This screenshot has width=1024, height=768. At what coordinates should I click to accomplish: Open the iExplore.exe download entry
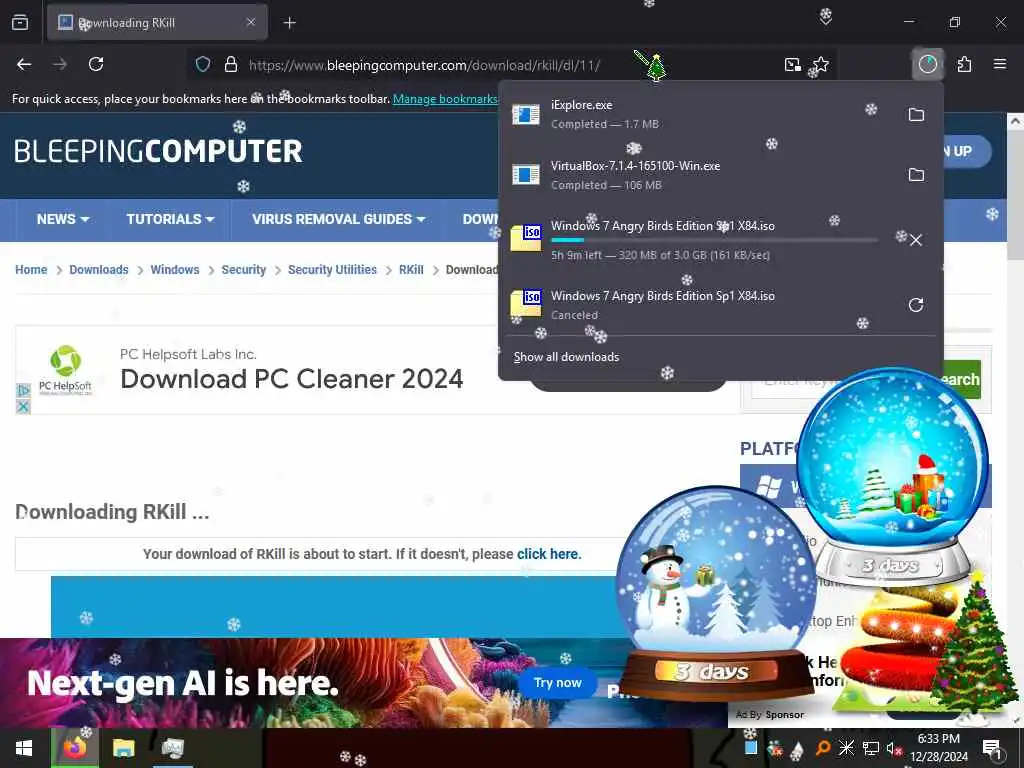click(x=699, y=115)
